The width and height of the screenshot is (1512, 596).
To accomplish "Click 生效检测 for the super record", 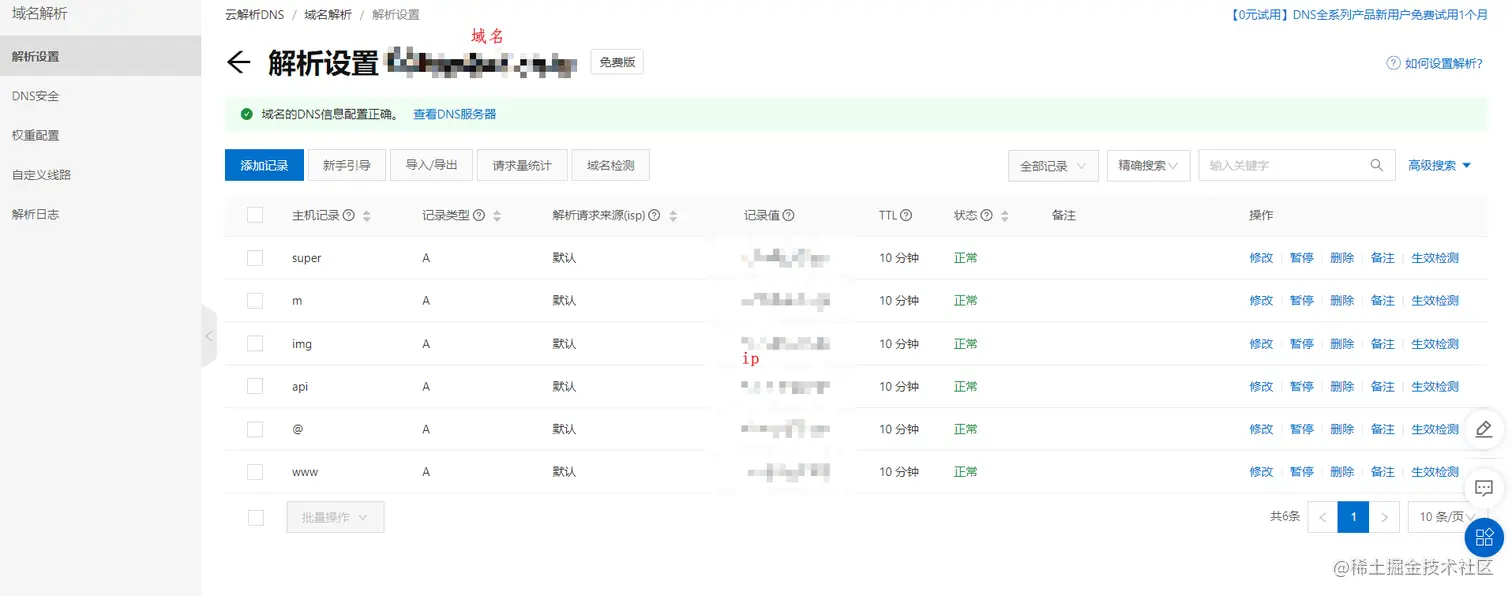I will click(x=1435, y=258).
